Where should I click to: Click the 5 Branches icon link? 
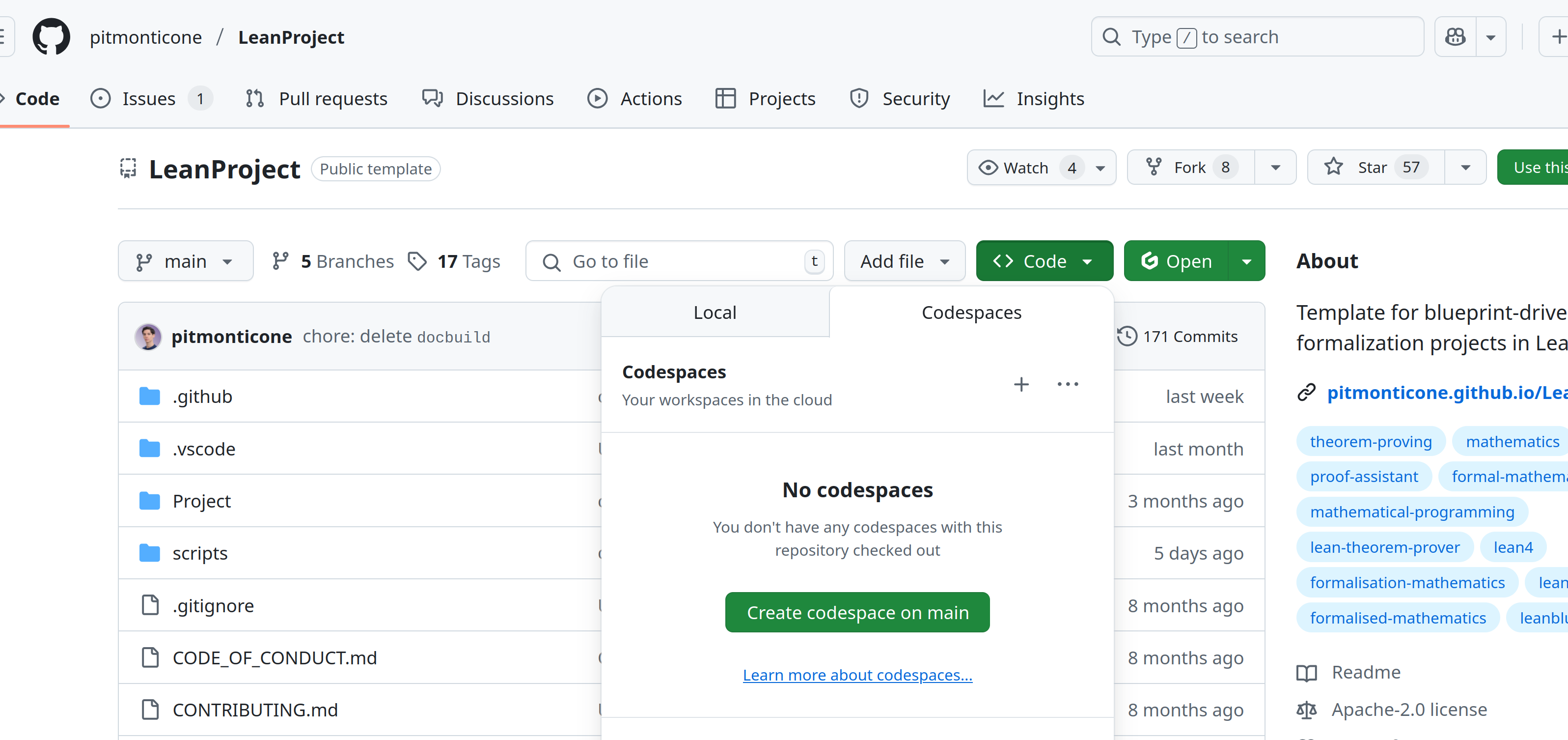(280, 261)
